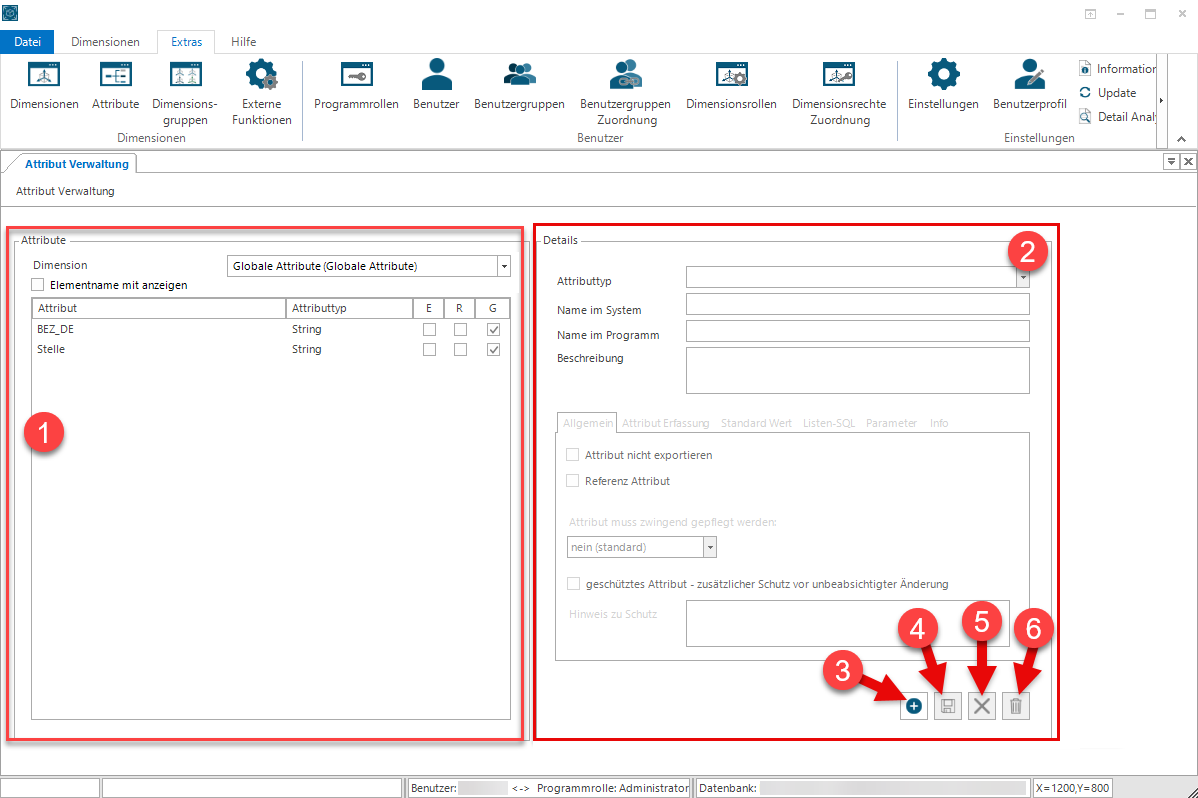Sort by the Attribut column header

(x=158, y=308)
